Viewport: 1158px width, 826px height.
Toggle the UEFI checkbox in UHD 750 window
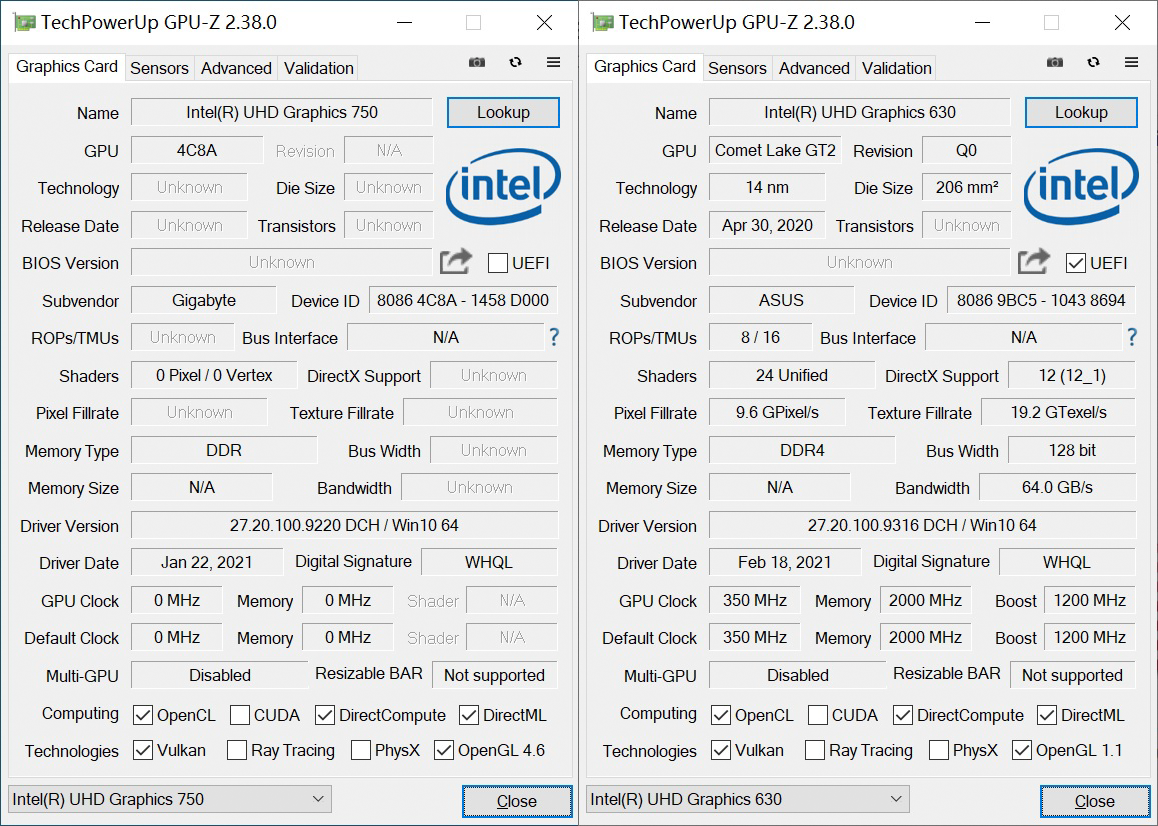pos(498,263)
